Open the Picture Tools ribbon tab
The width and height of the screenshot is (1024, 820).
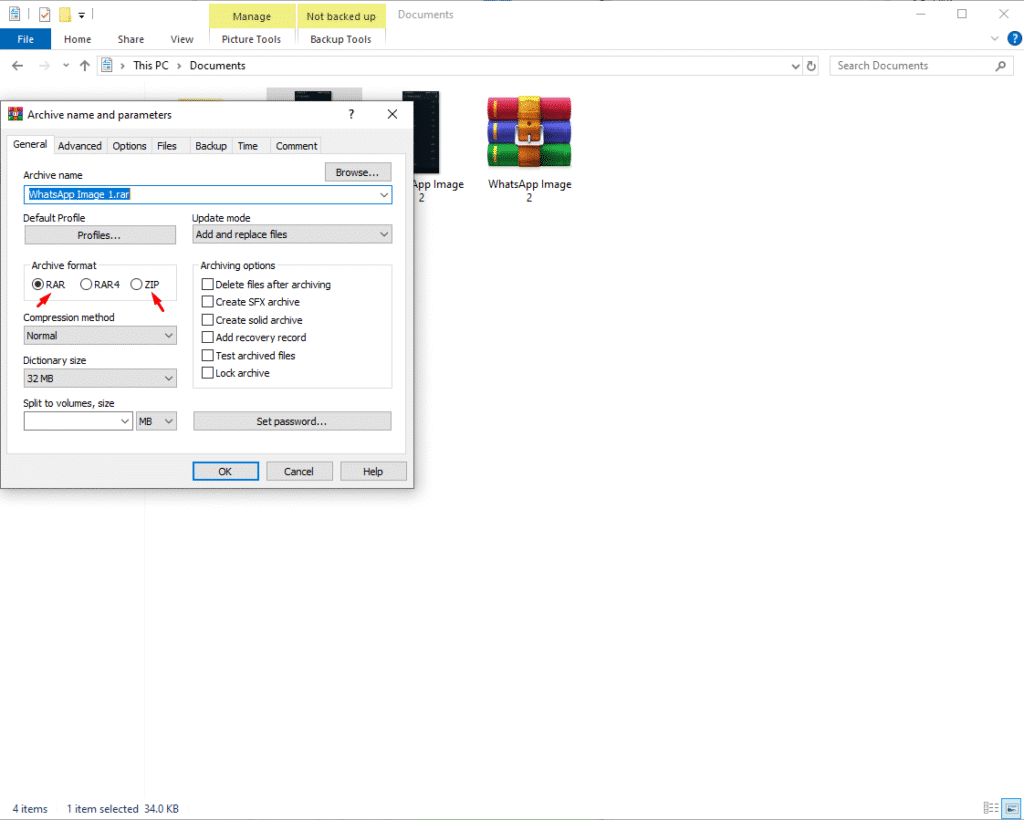coord(251,39)
